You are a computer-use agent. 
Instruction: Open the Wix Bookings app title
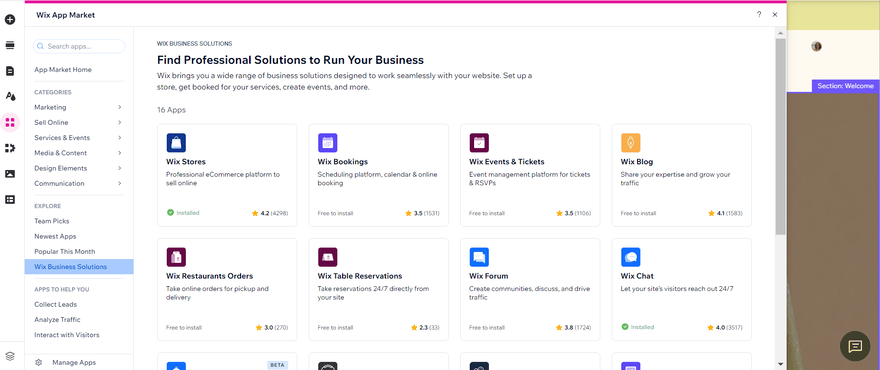pyautogui.click(x=342, y=162)
